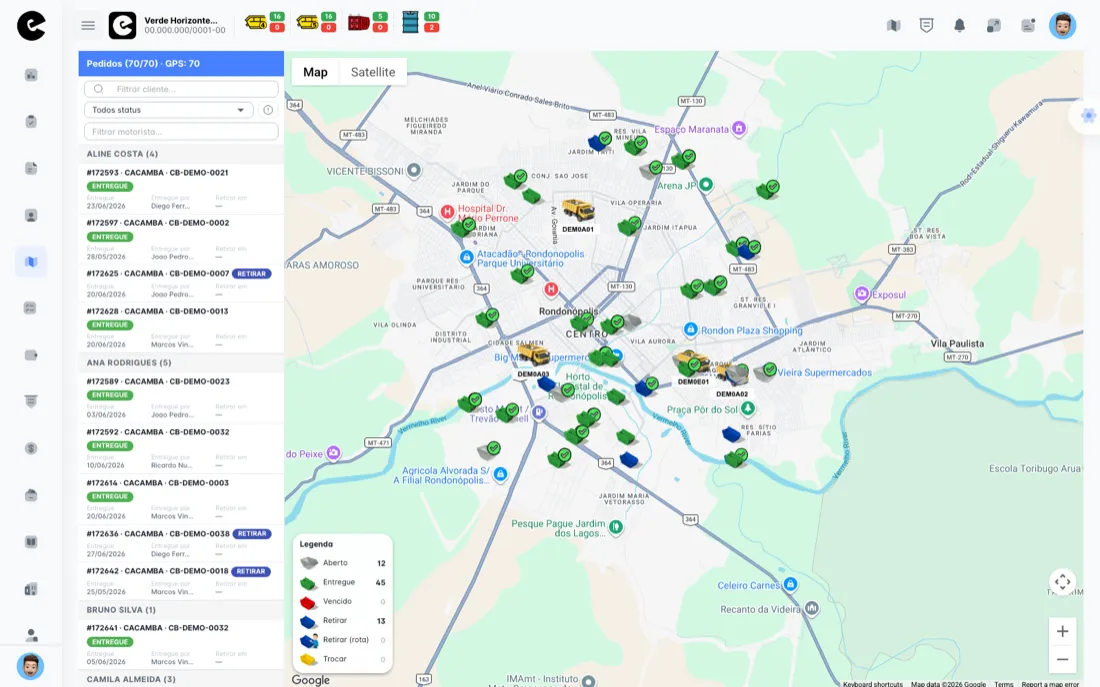Open the document sidebar icon
1100x687 pixels.
(31, 168)
